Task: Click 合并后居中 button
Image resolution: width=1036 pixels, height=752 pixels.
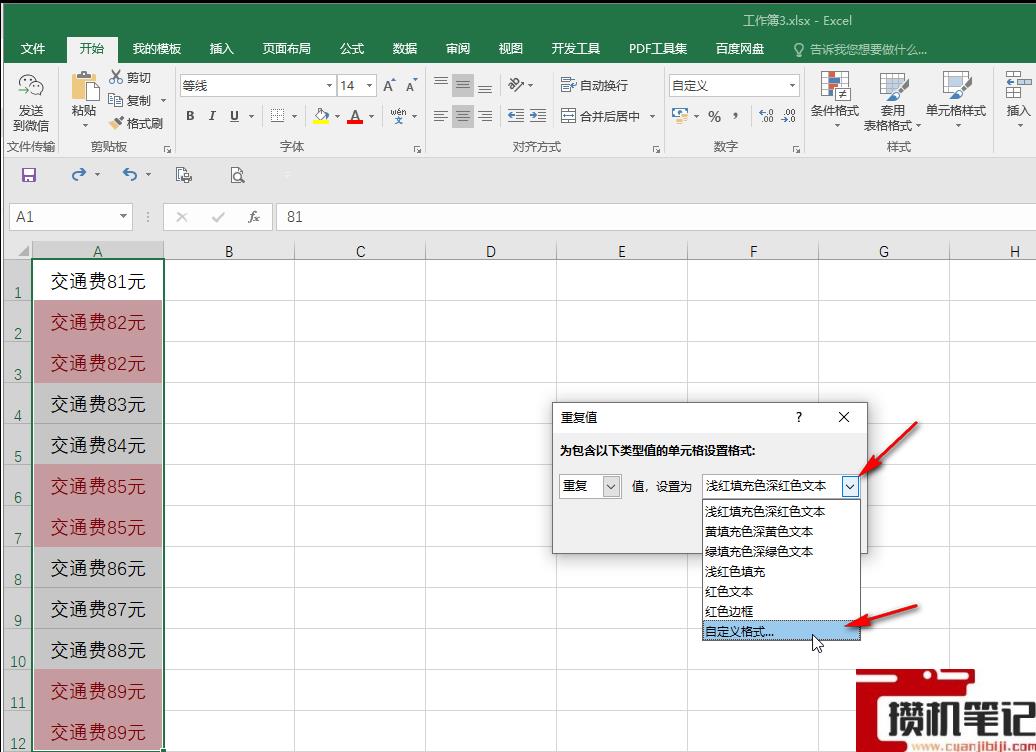Action: [601, 116]
